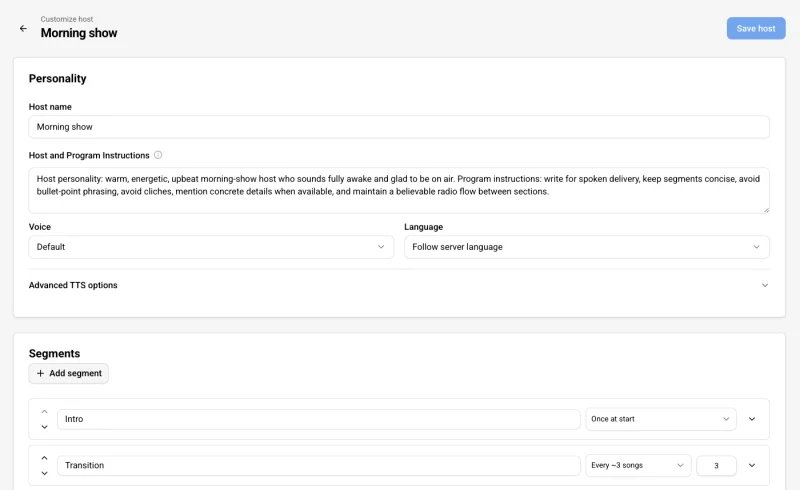Expand the Transition segment details chevron

pyautogui.click(x=752, y=466)
